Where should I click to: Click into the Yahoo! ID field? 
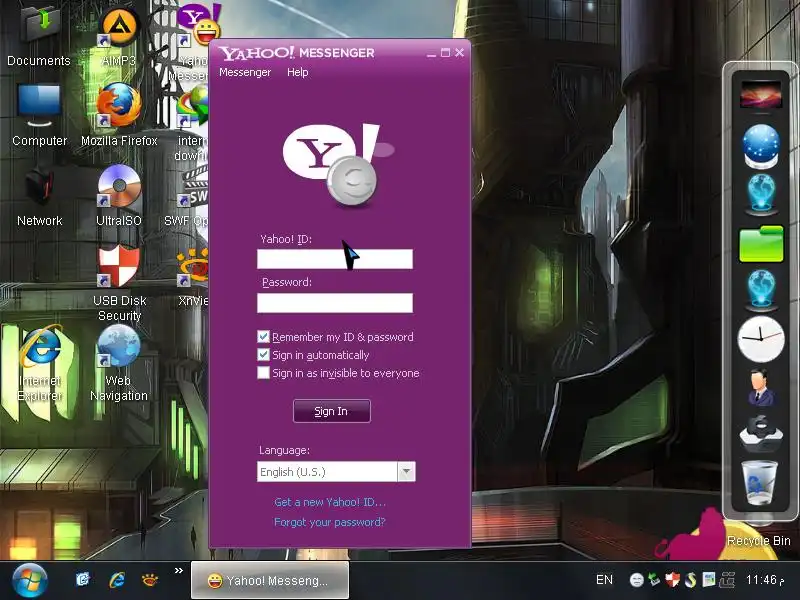[x=335, y=259]
